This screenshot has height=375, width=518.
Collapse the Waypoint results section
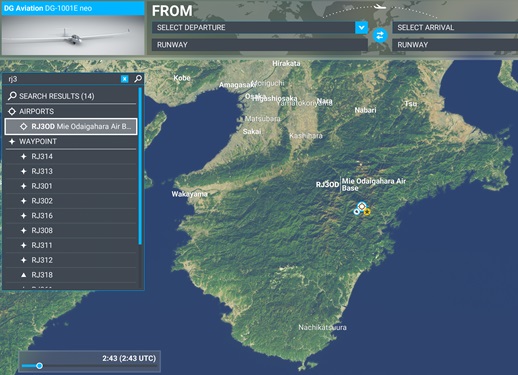71,141
